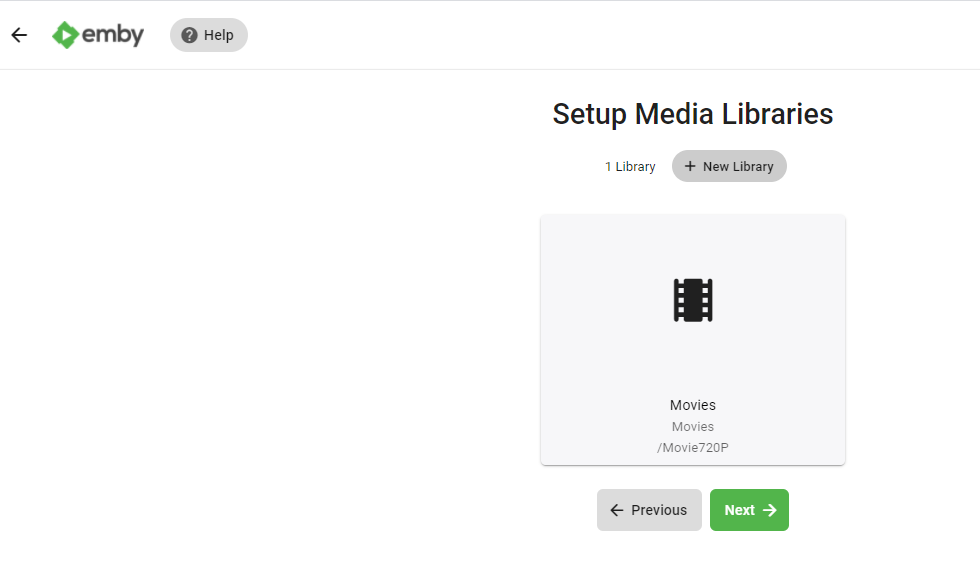Click the dark Movies library title
This screenshot has height=576, width=980.
pos(693,405)
